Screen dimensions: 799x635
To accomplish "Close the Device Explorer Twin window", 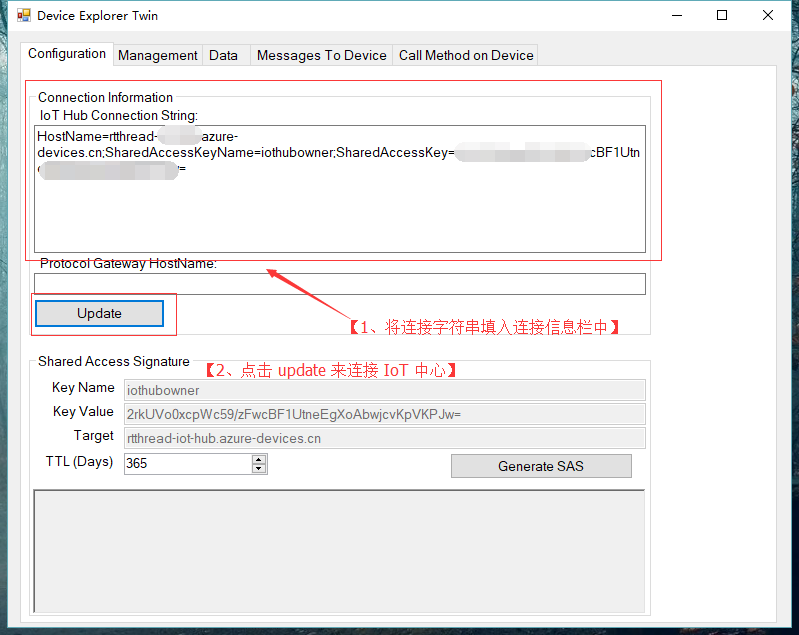I will pos(768,16).
